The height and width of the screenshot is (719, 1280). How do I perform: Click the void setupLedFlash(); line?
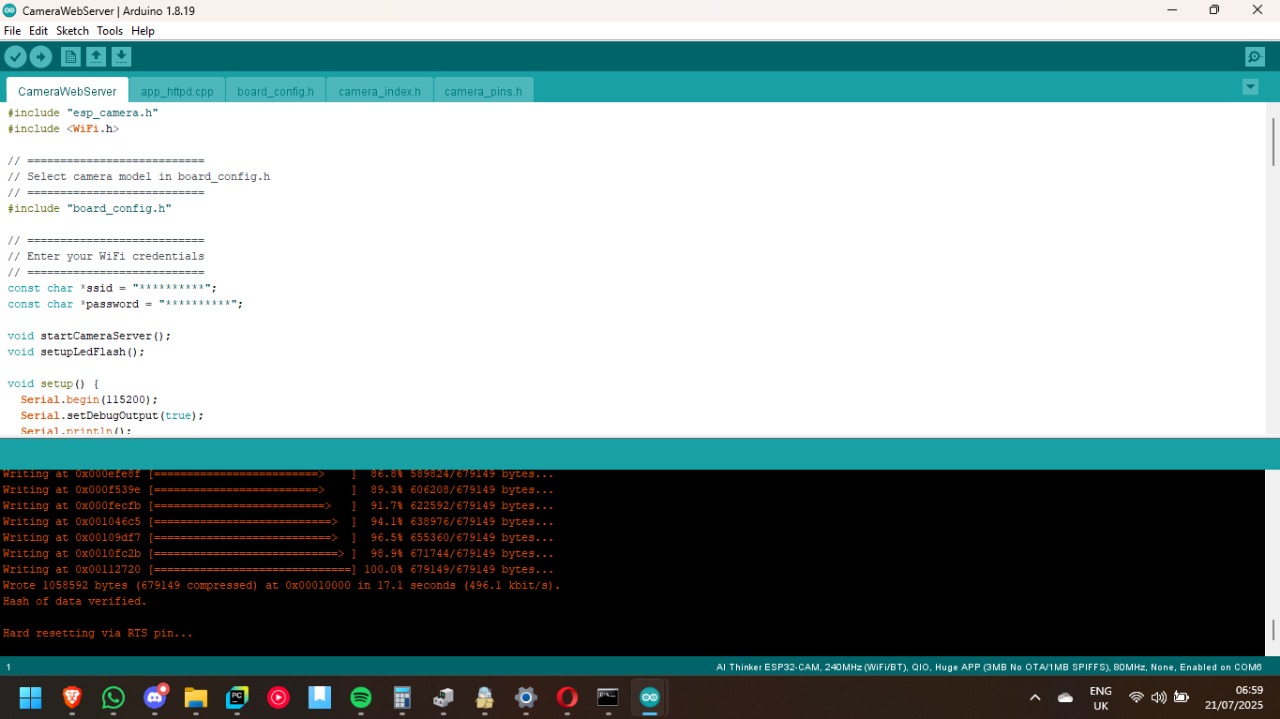pyautogui.click(x=76, y=352)
